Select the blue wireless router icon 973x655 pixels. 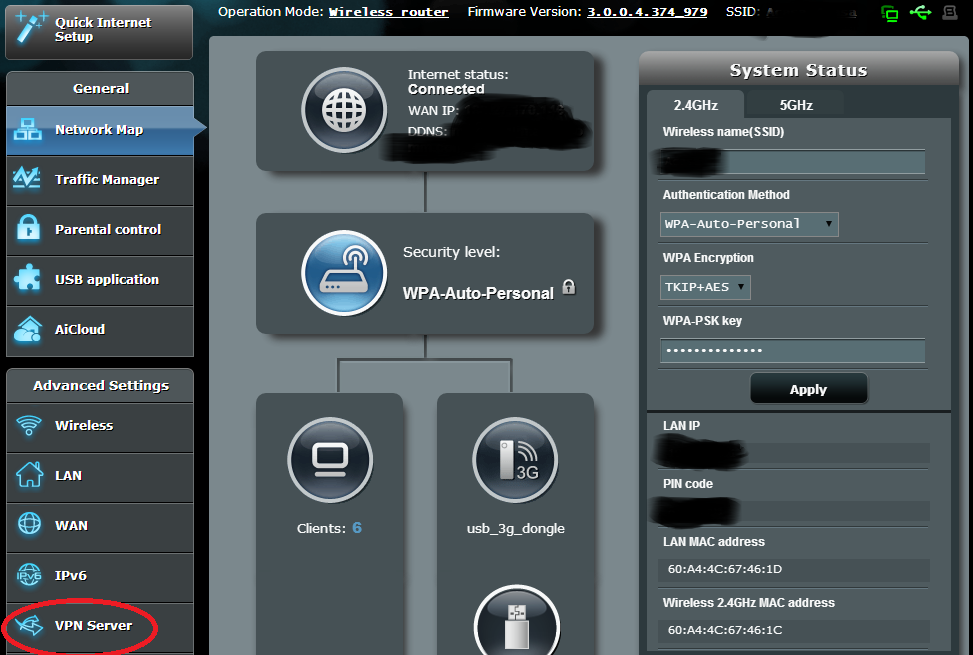point(344,273)
